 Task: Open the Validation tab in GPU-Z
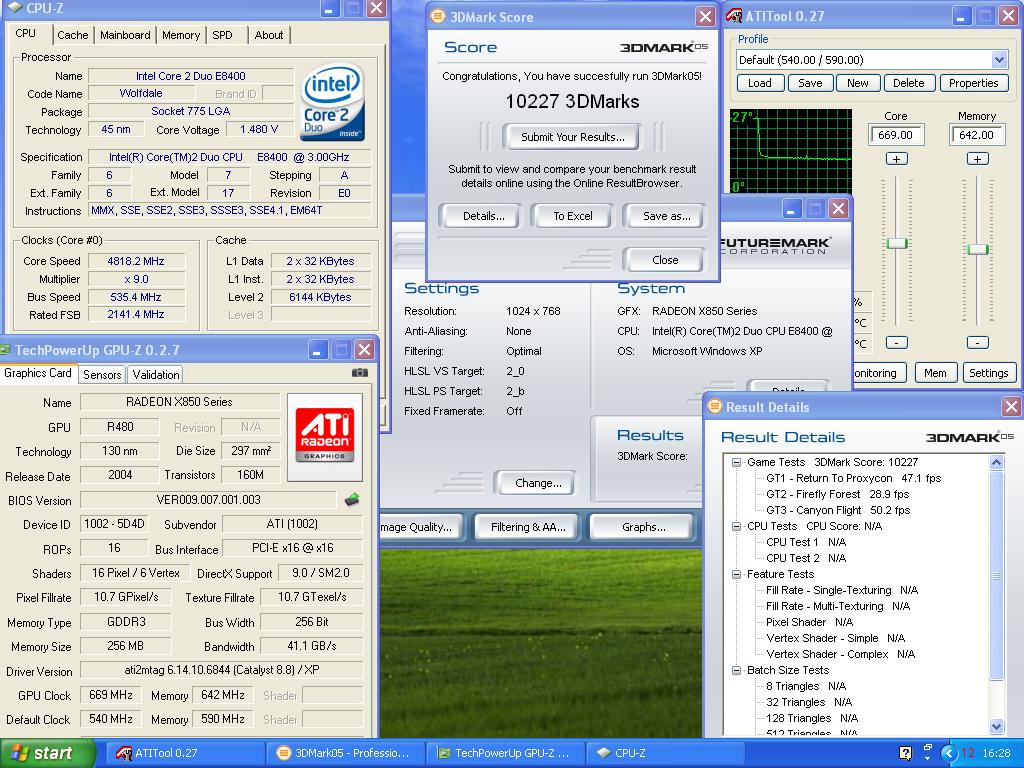(155, 375)
